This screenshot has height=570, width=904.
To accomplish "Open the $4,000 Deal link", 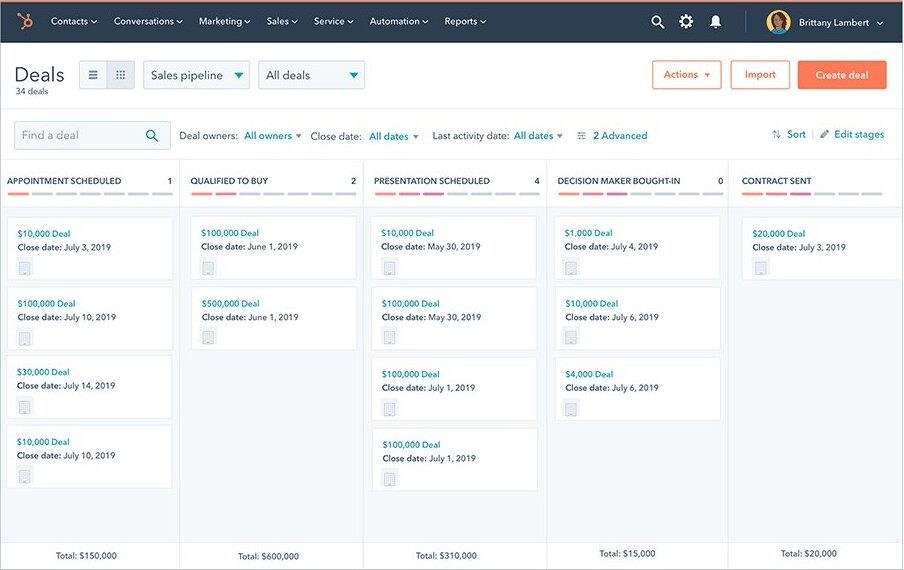I will click(589, 374).
